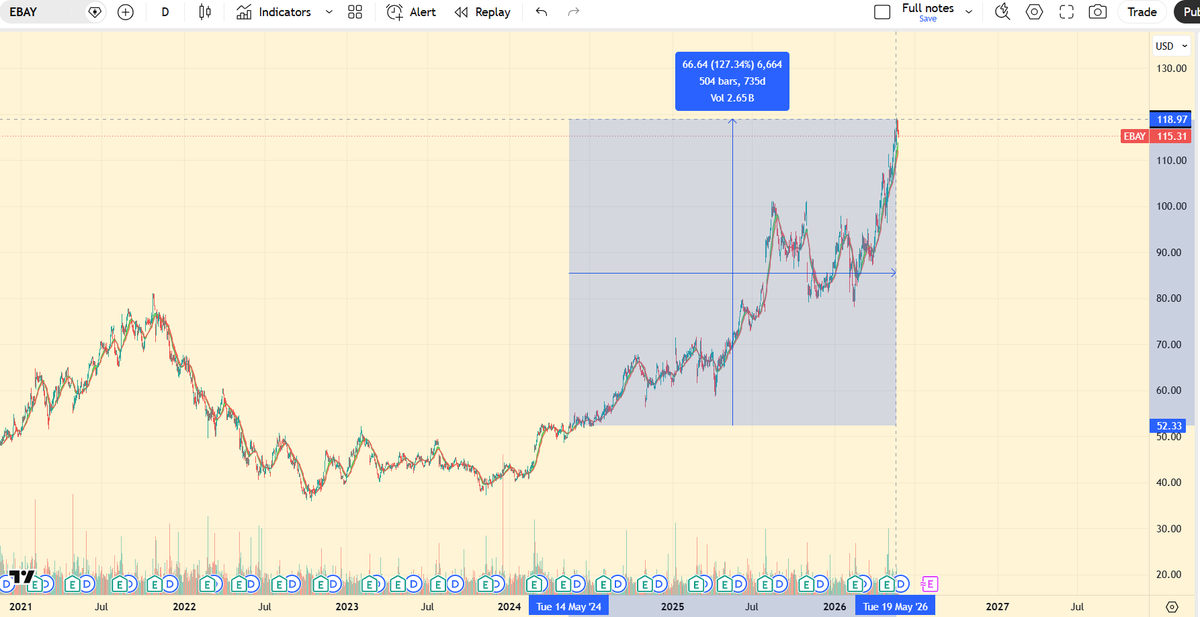
Task: Click the 2026 time axis label
Action: [x=834, y=606]
